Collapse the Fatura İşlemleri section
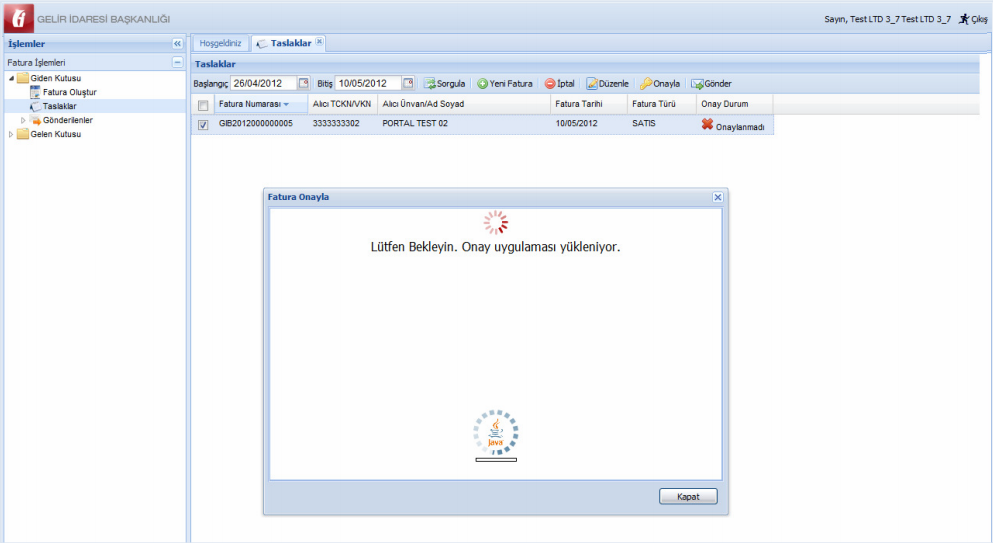993x543 pixels. [178, 62]
